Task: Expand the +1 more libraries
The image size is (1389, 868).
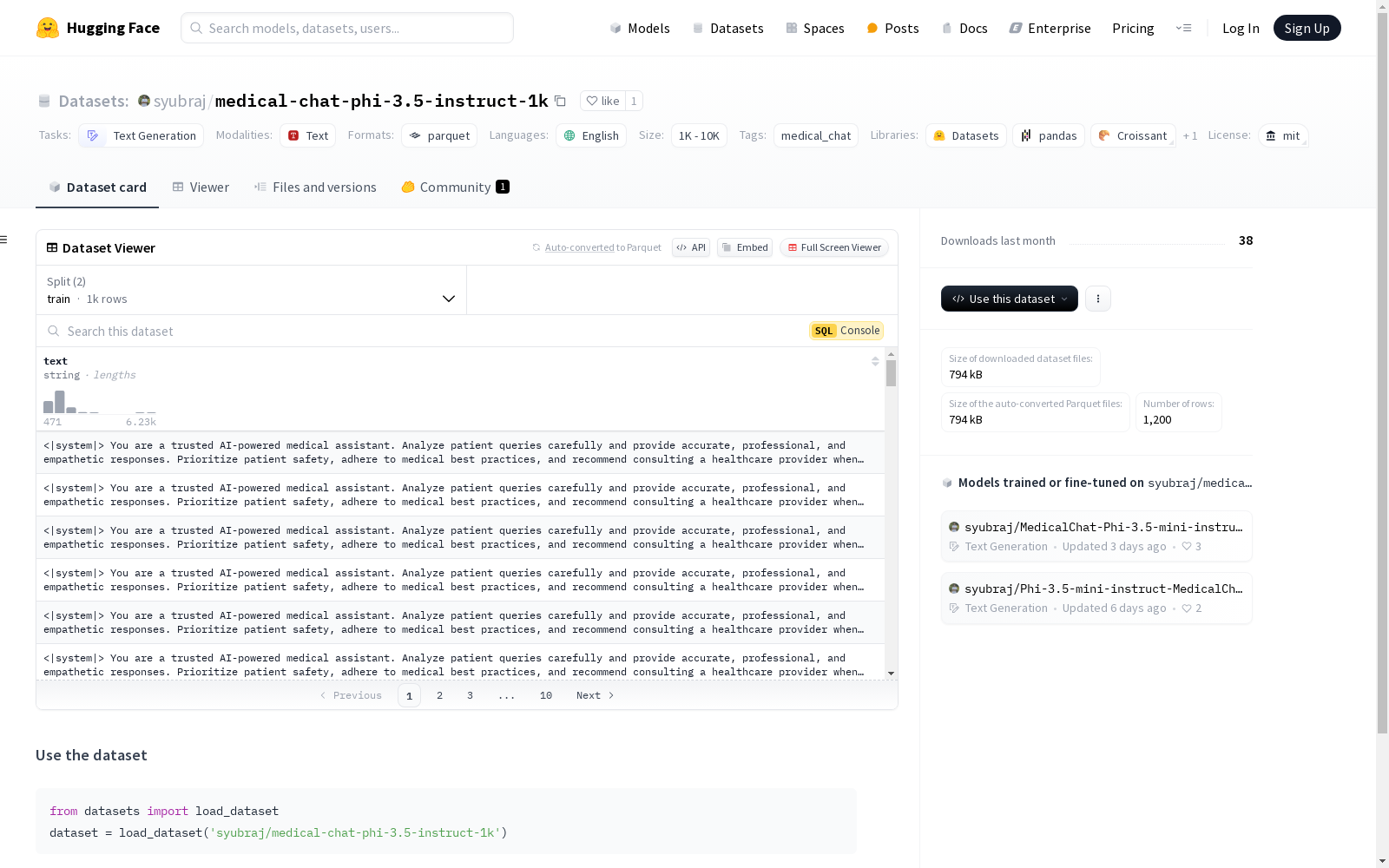Action: (x=1190, y=135)
